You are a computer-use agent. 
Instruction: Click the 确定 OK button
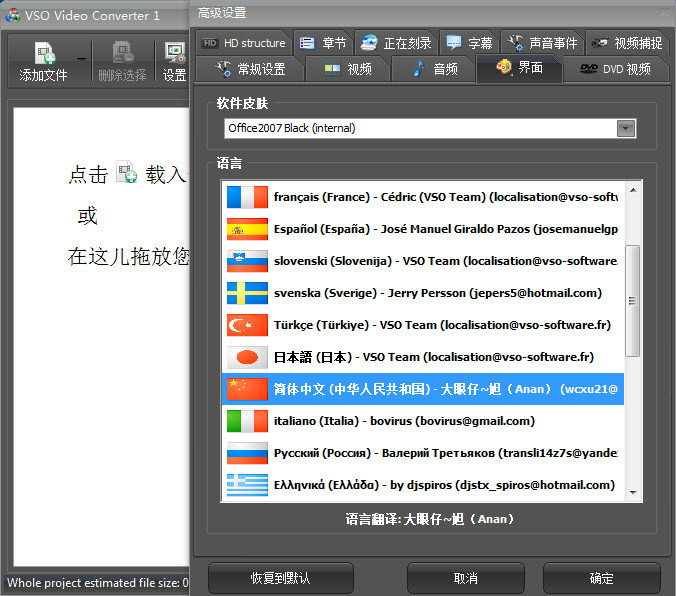[601, 578]
